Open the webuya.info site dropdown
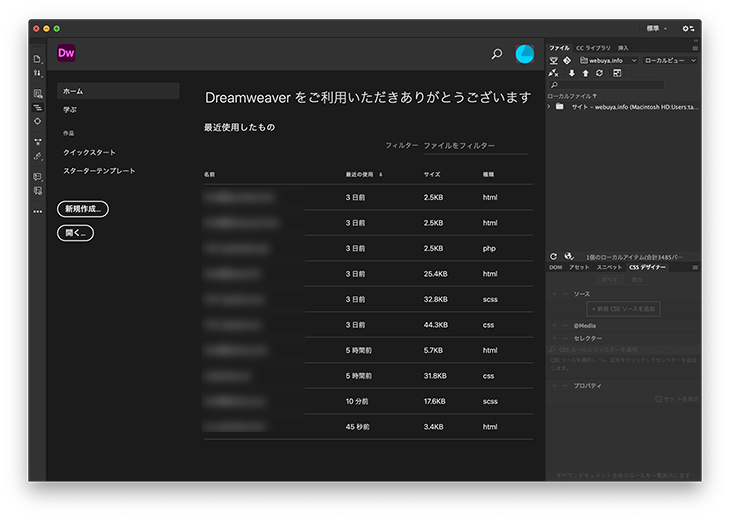Image resolution: width=730 pixels, height=519 pixels. coord(608,61)
